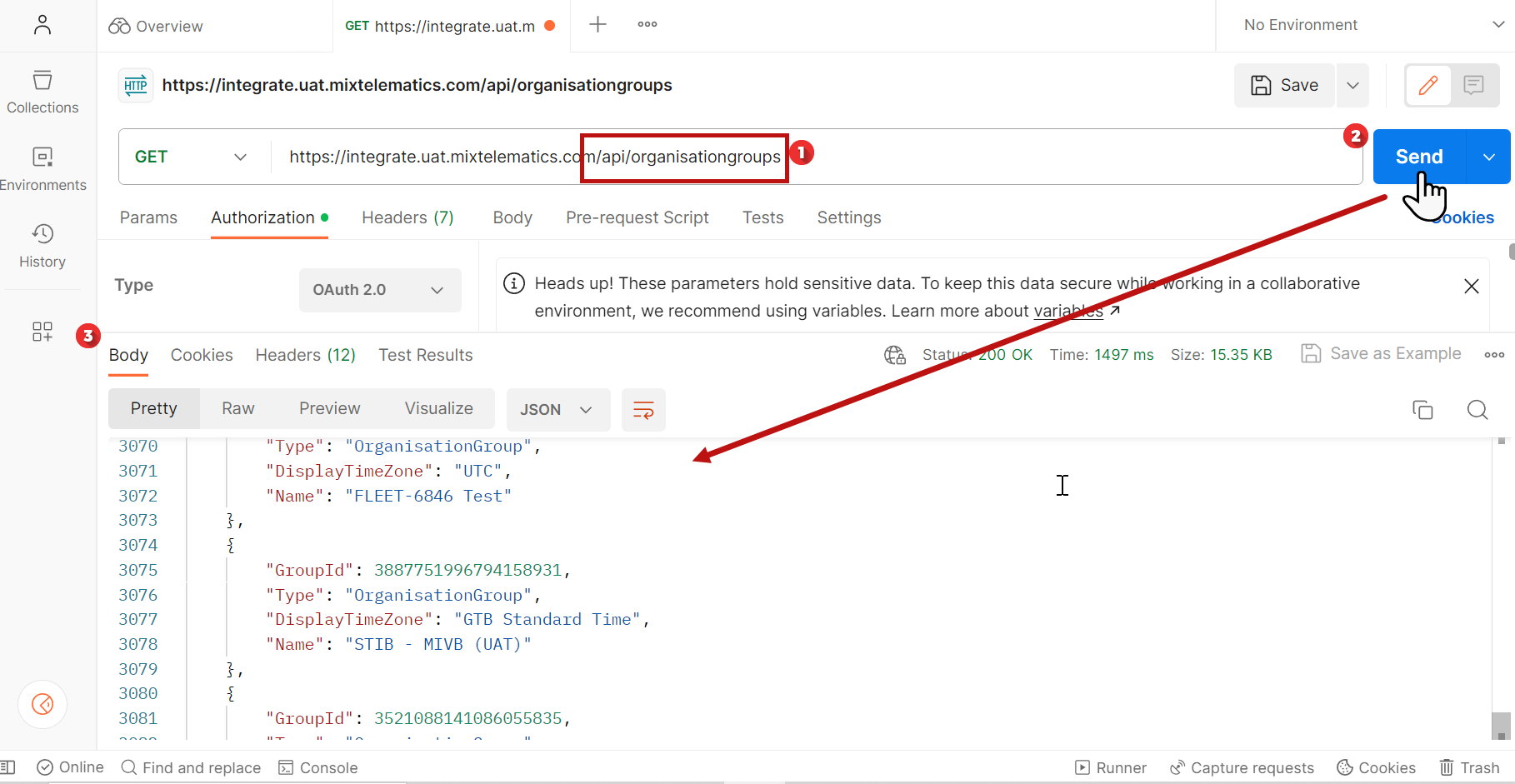Image resolution: width=1515 pixels, height=784 pixels.
Task: Click into the request URL field
Action: coord(817,157)
